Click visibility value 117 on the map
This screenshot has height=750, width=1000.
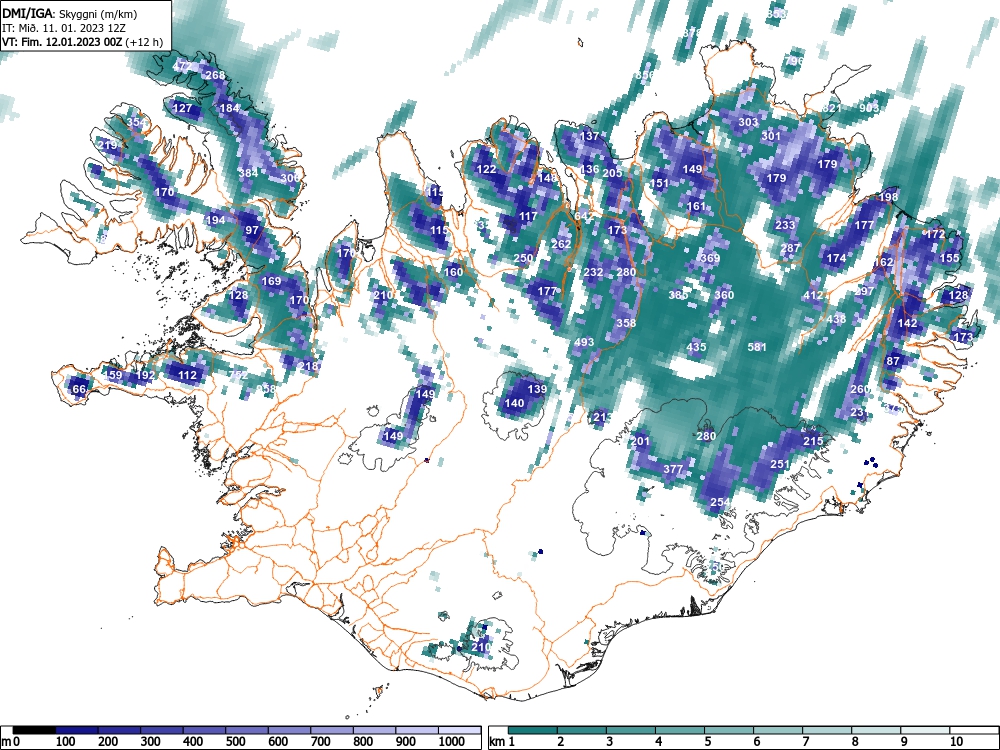pos(528,216)
